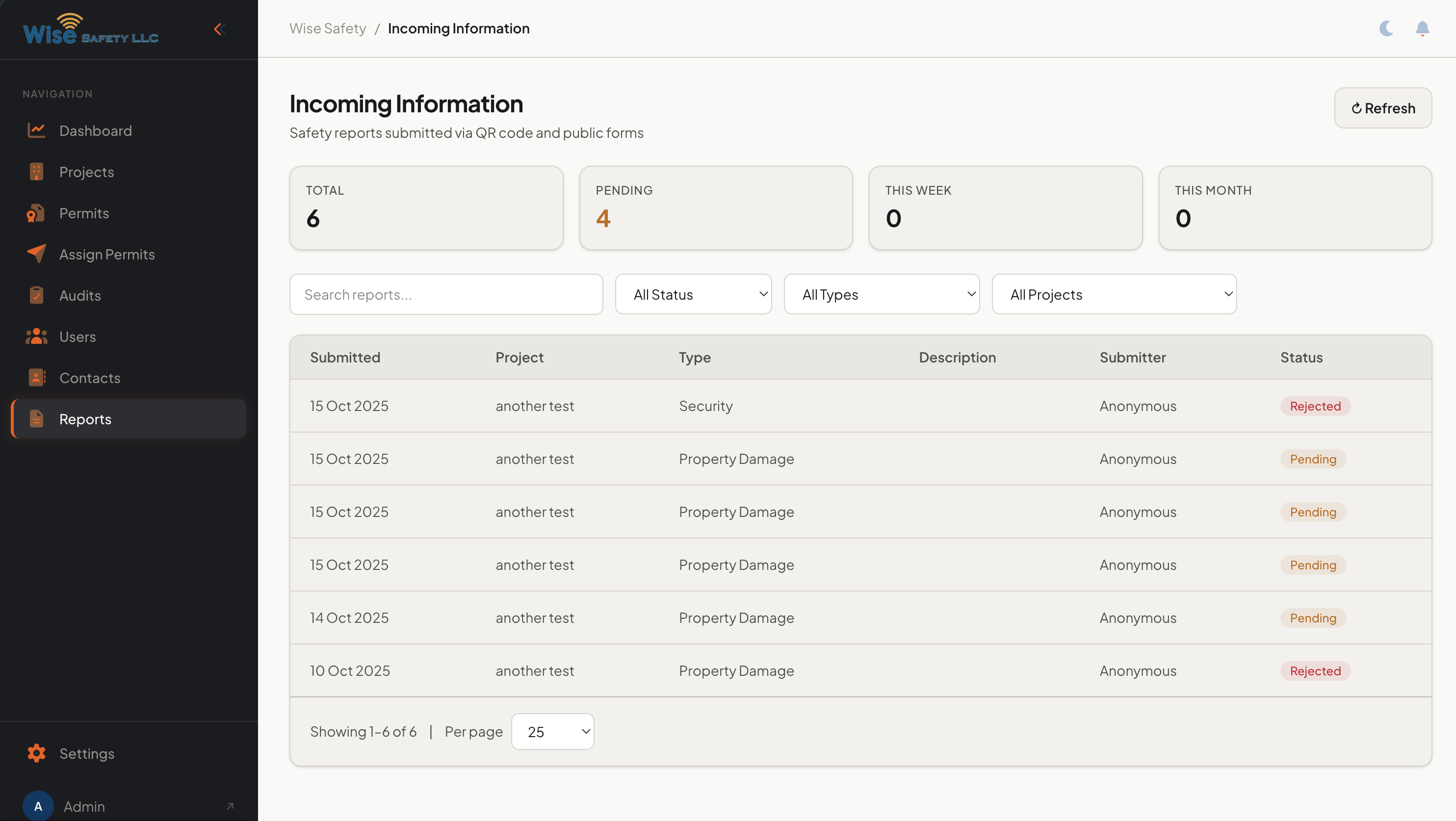Open notifications with the bell icon
The image size is (1456, 821).
(1423, 29)
